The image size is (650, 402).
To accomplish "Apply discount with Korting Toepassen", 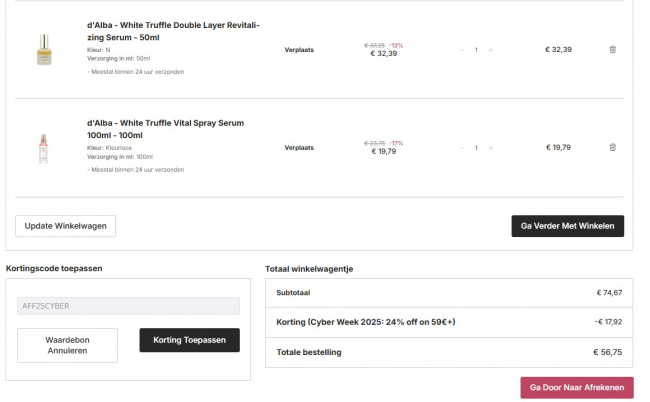I will [189, 340].
